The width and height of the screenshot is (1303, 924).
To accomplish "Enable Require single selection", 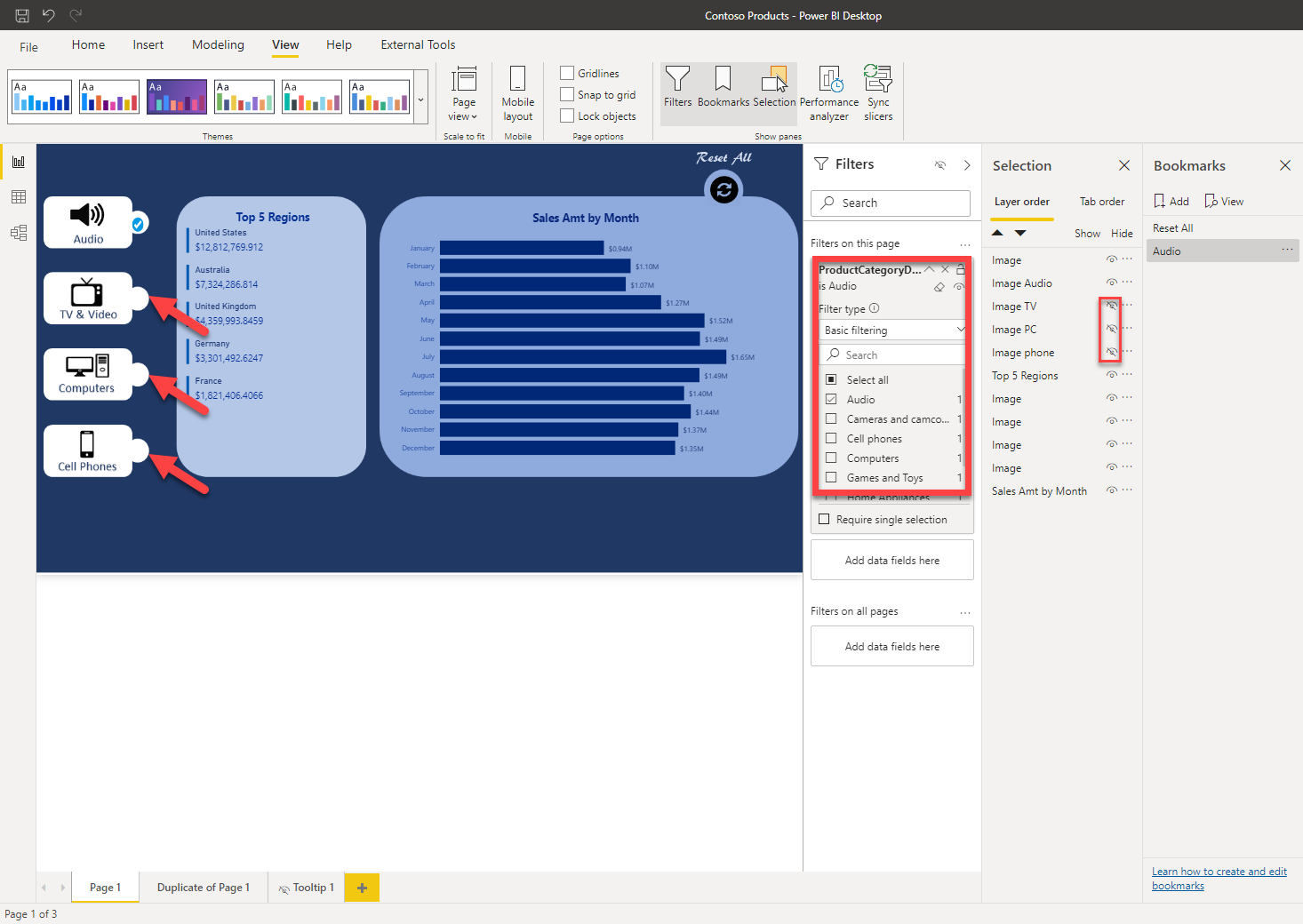I will tap(824, 519).
